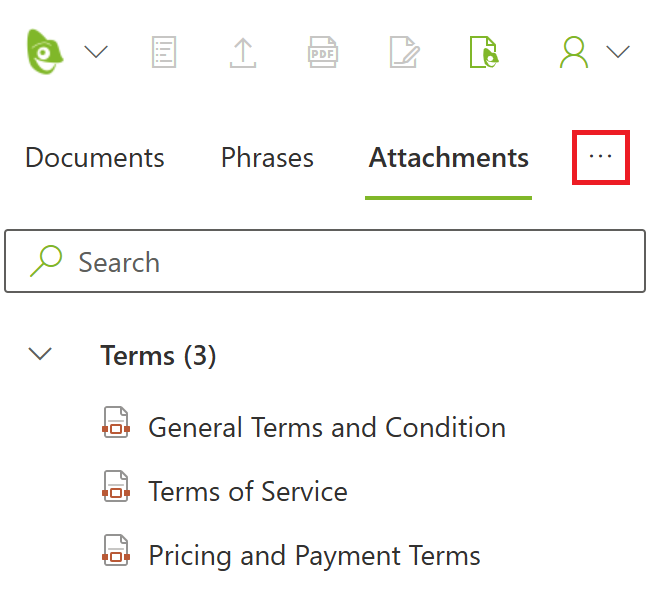This screenshot has width=654, height=597.
Task: Open the General Terms and Condition attachment
Action: [326, 428]
